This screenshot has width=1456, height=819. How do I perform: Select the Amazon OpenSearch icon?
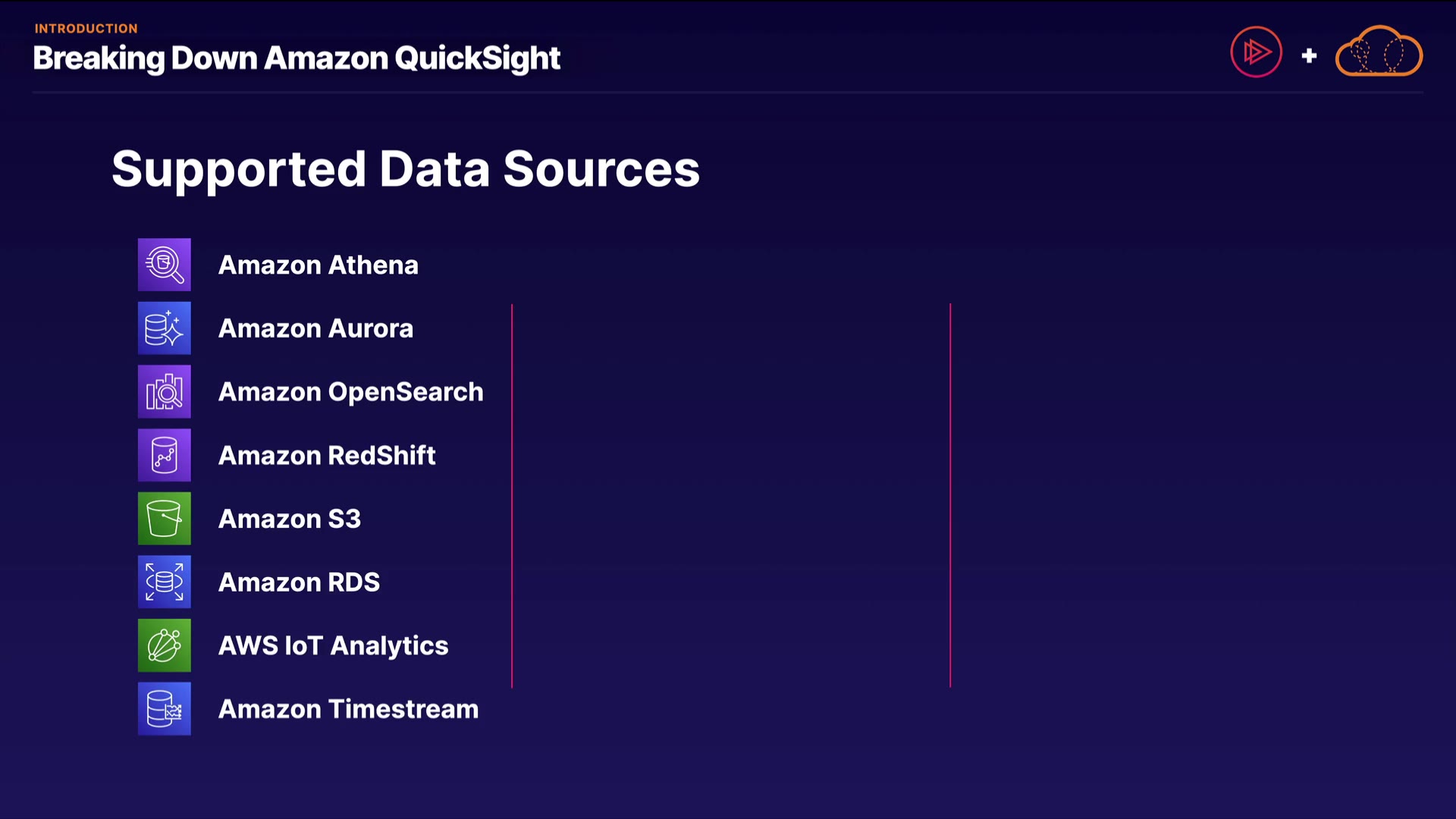pyautogui.click(x=164, y=392)
